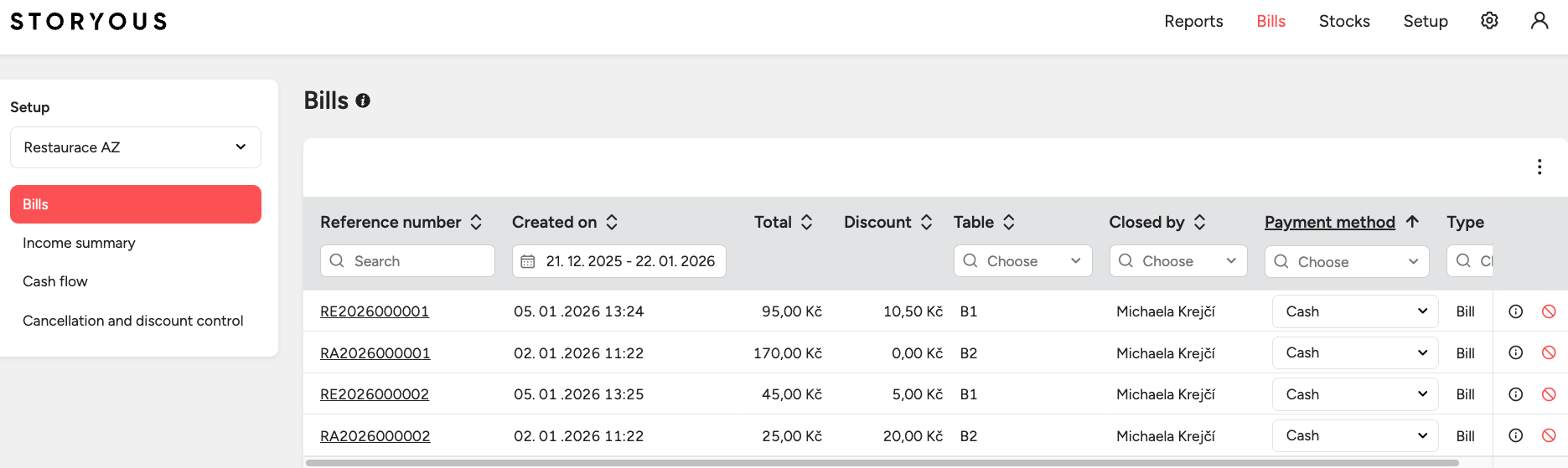Sort by Created on arrows

point(612,222)
